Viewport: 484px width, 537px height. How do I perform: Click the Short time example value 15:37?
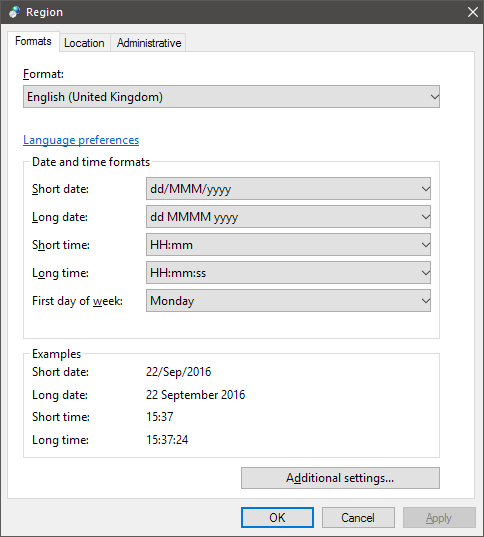tap(160, 417)
